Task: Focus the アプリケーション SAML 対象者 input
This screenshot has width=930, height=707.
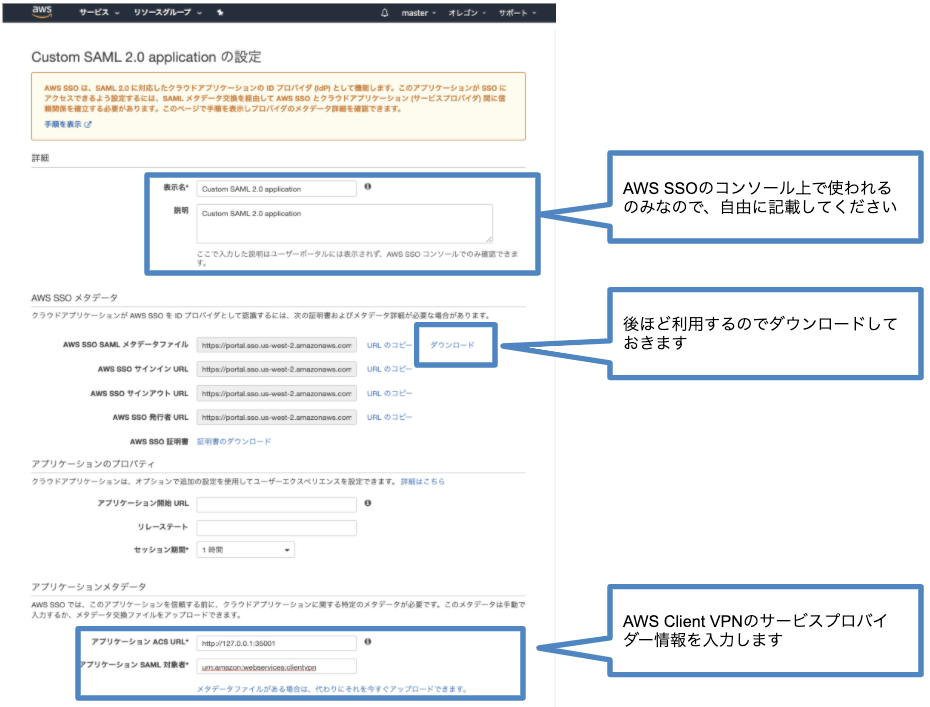Action: pyautogui.click(x=276, y=667)
